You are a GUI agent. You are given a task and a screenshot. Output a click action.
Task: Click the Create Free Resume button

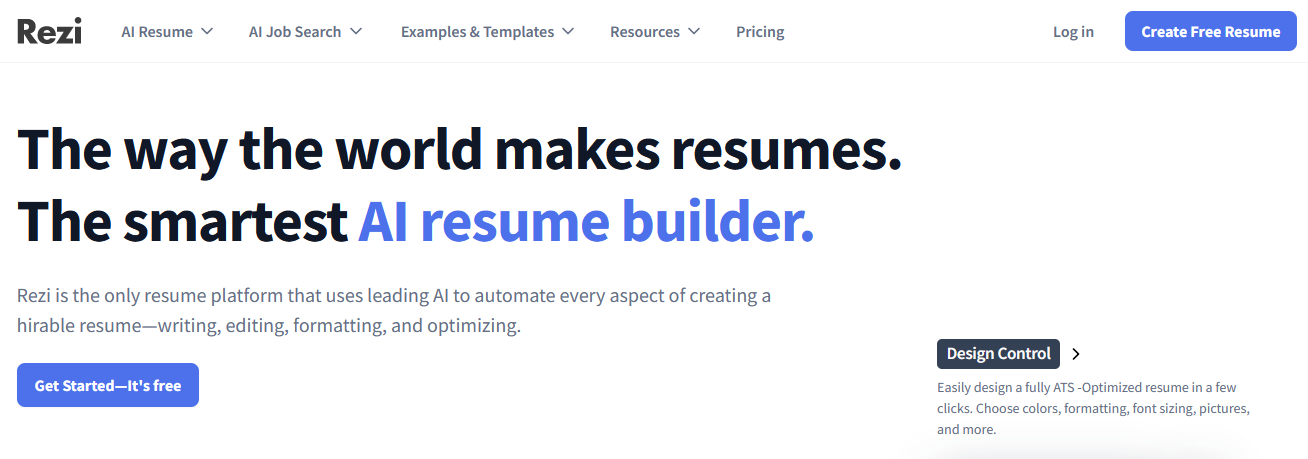click(x=1210, y=31)
